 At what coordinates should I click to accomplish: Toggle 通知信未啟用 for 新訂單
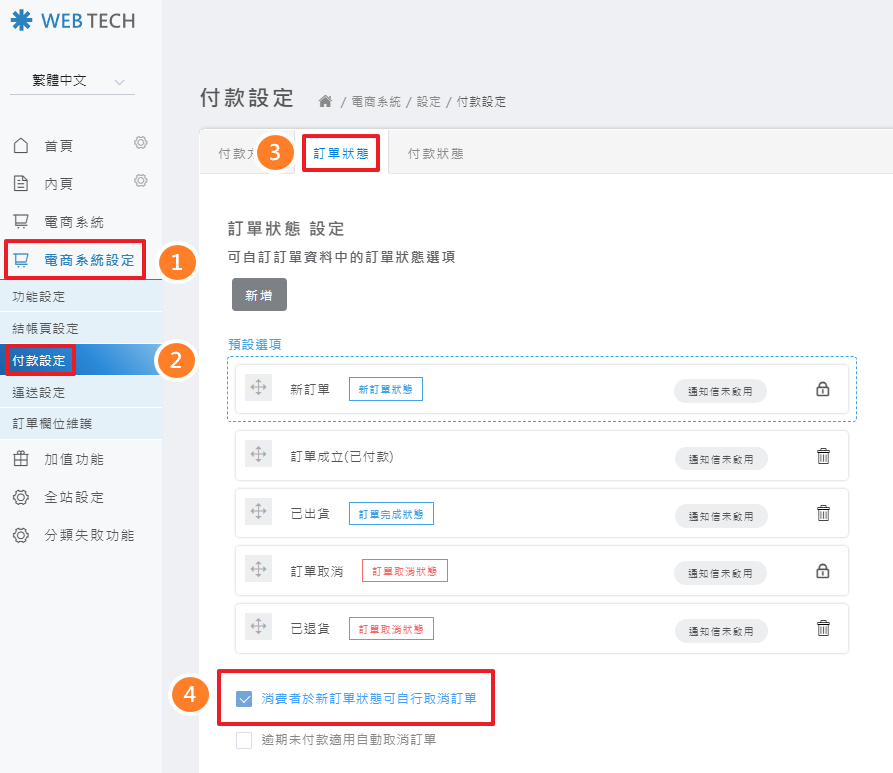[x=720, y=390]
